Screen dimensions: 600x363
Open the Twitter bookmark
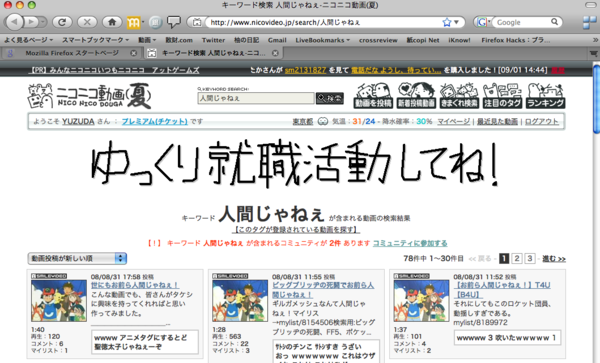pyautogui.click(x=213, y=40)
